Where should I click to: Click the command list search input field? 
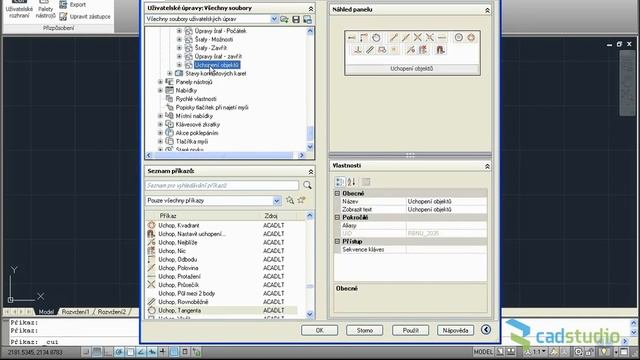tap(222, 185)
